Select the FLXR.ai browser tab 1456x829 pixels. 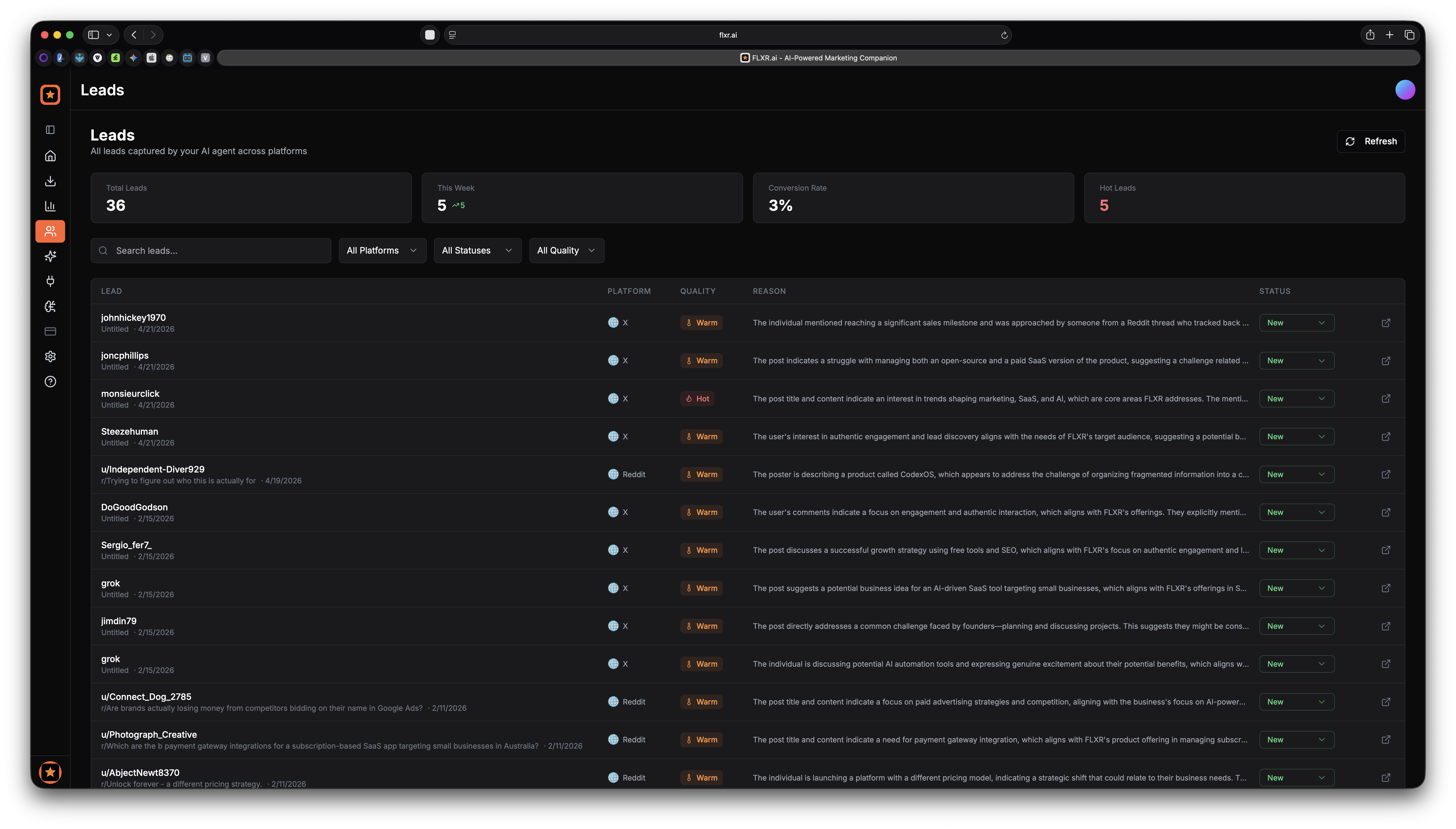pos(818,57)
